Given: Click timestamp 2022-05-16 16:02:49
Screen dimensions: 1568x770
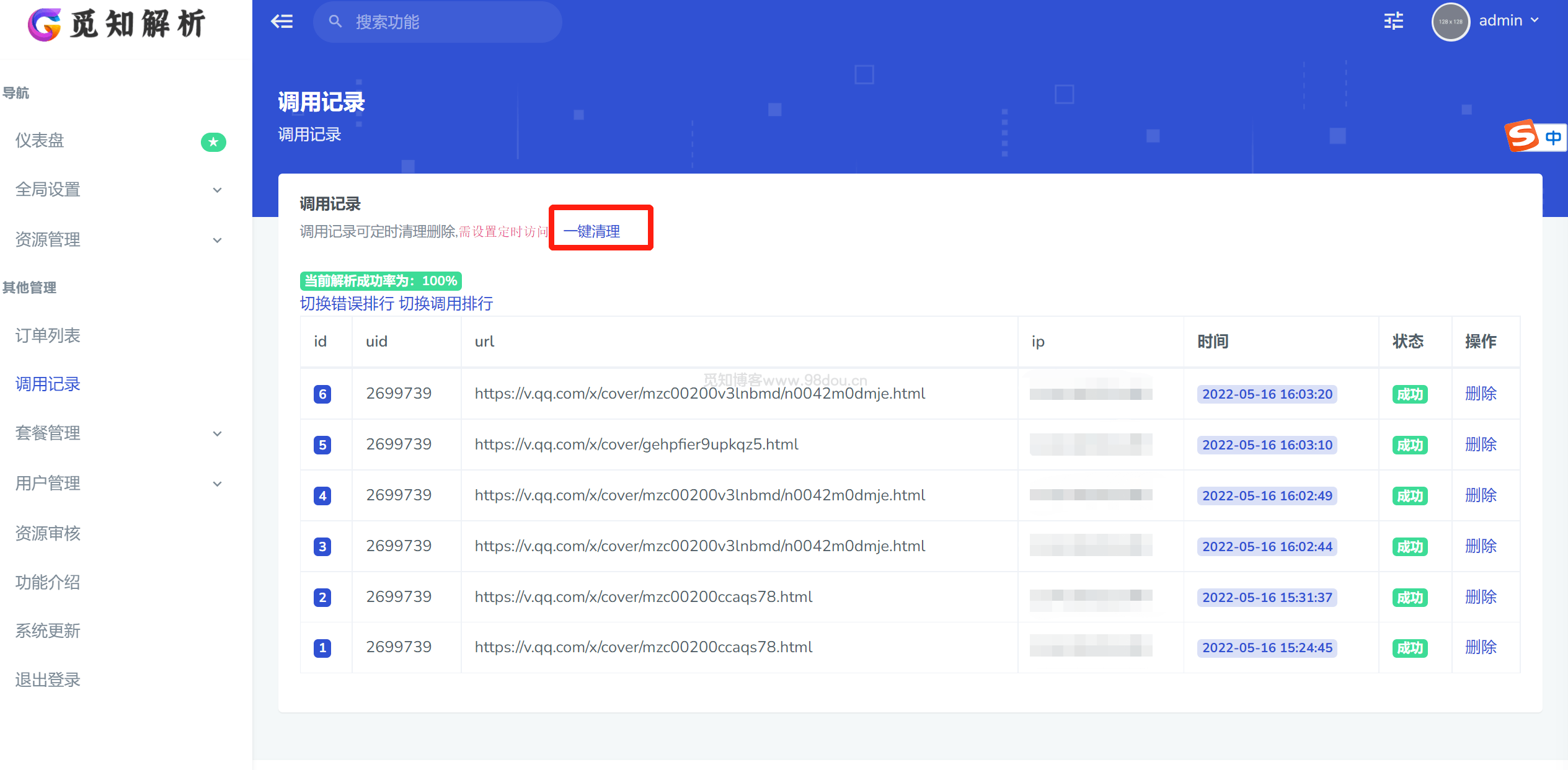Looking at the screenshot, I should (x=1267, y=496).
